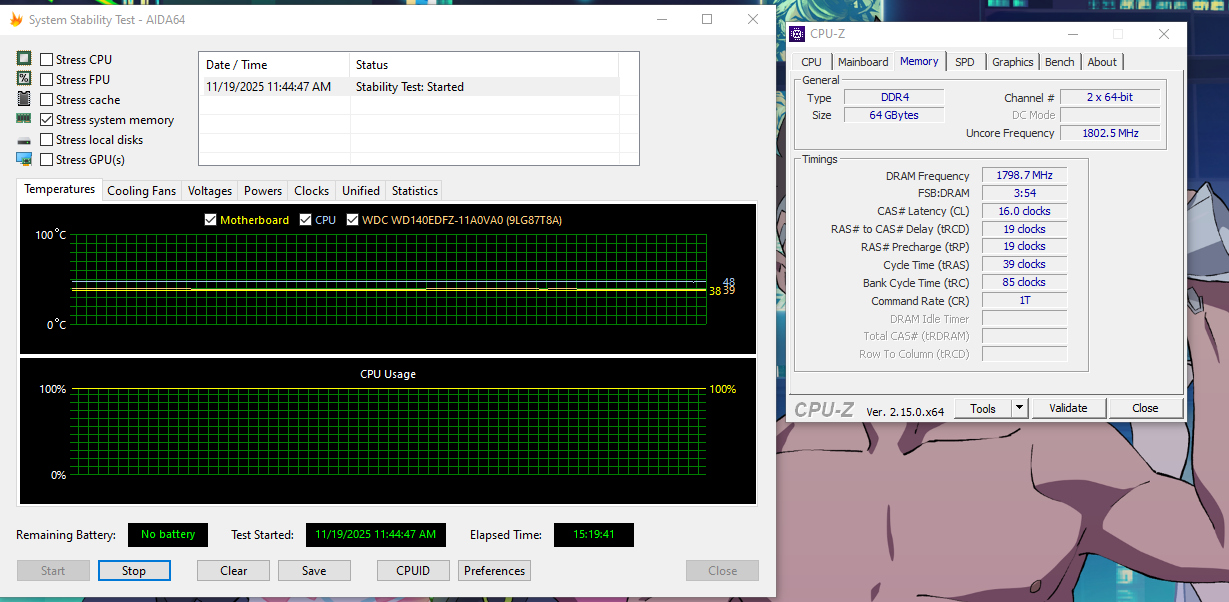Image resolution: width=1229 pixels, height=602 pixels.
Task: Click the Test Started timestamp field
Action: pos(376,535)
